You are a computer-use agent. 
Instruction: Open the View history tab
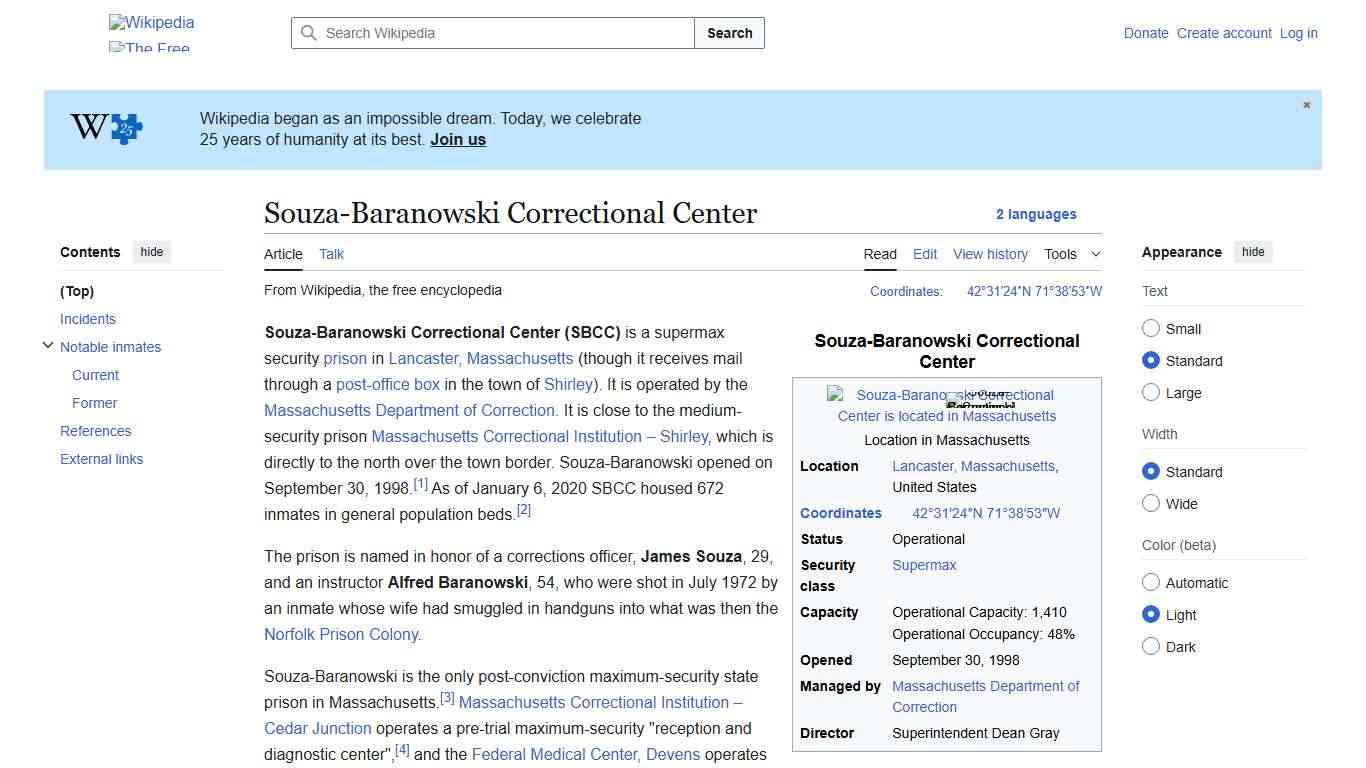click(990, 254)
